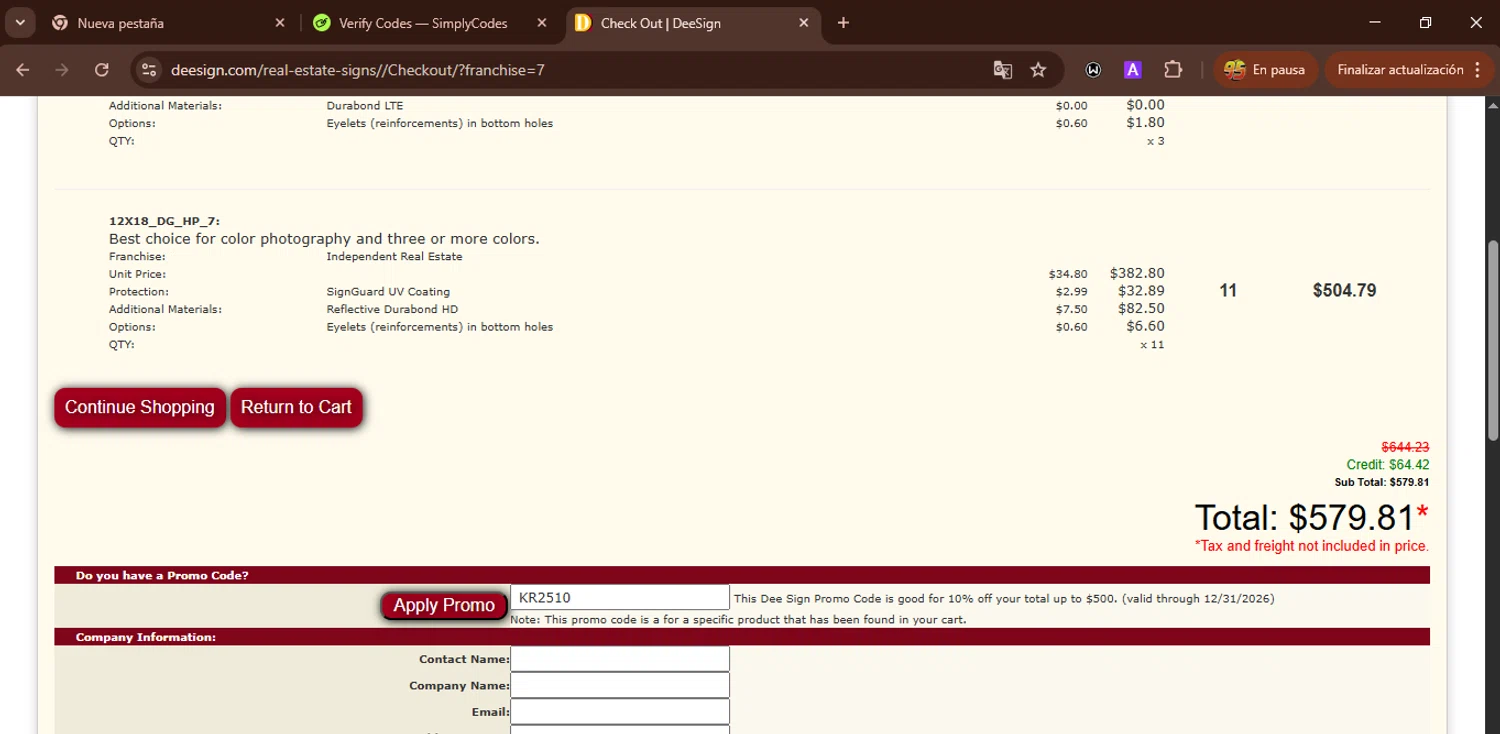Screen dimensions: 1500x734
Task: Click the Tax and freight not included note
Action: (x=1311, y=546)
